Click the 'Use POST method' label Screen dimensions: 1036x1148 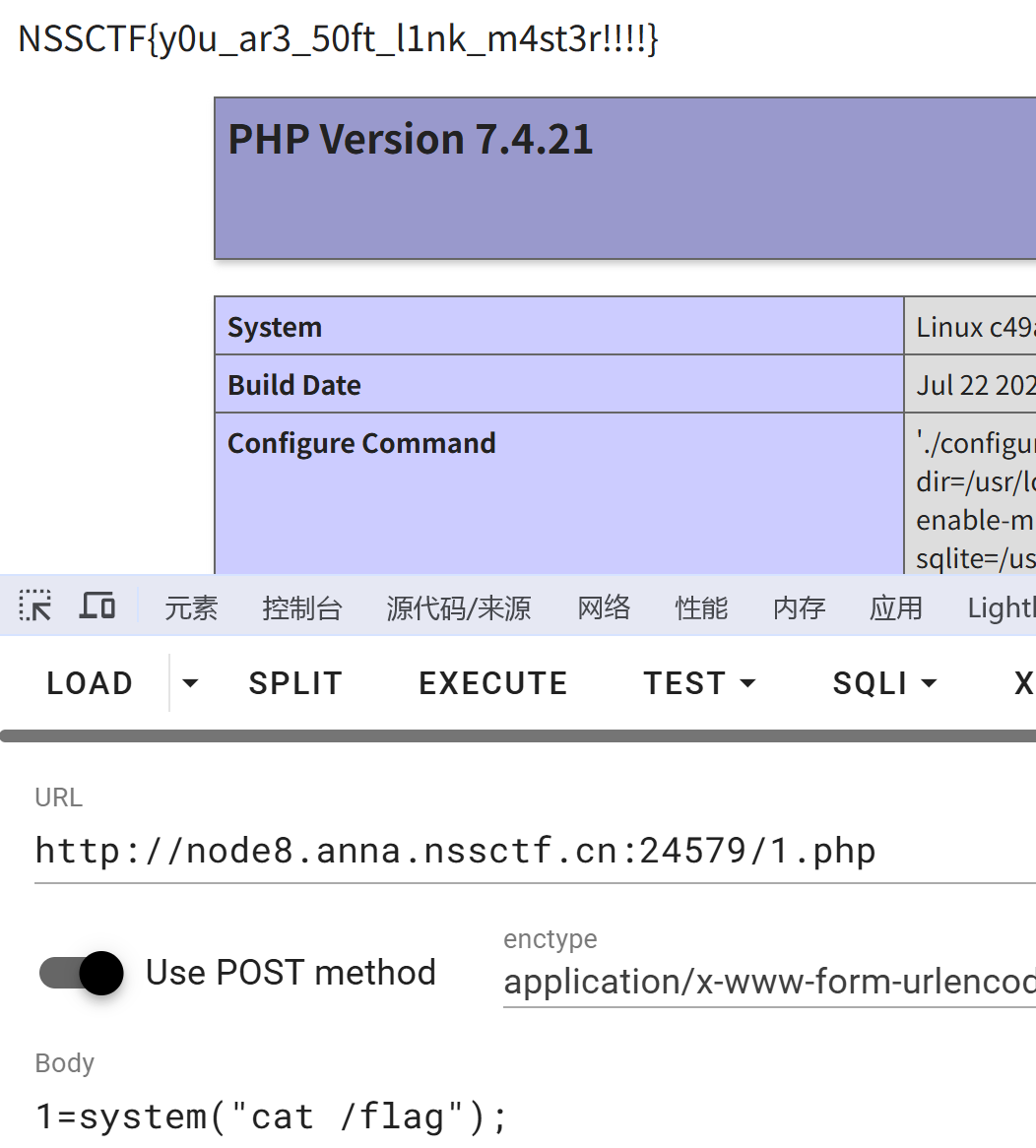pyautogui.click(x=291, y=973)
